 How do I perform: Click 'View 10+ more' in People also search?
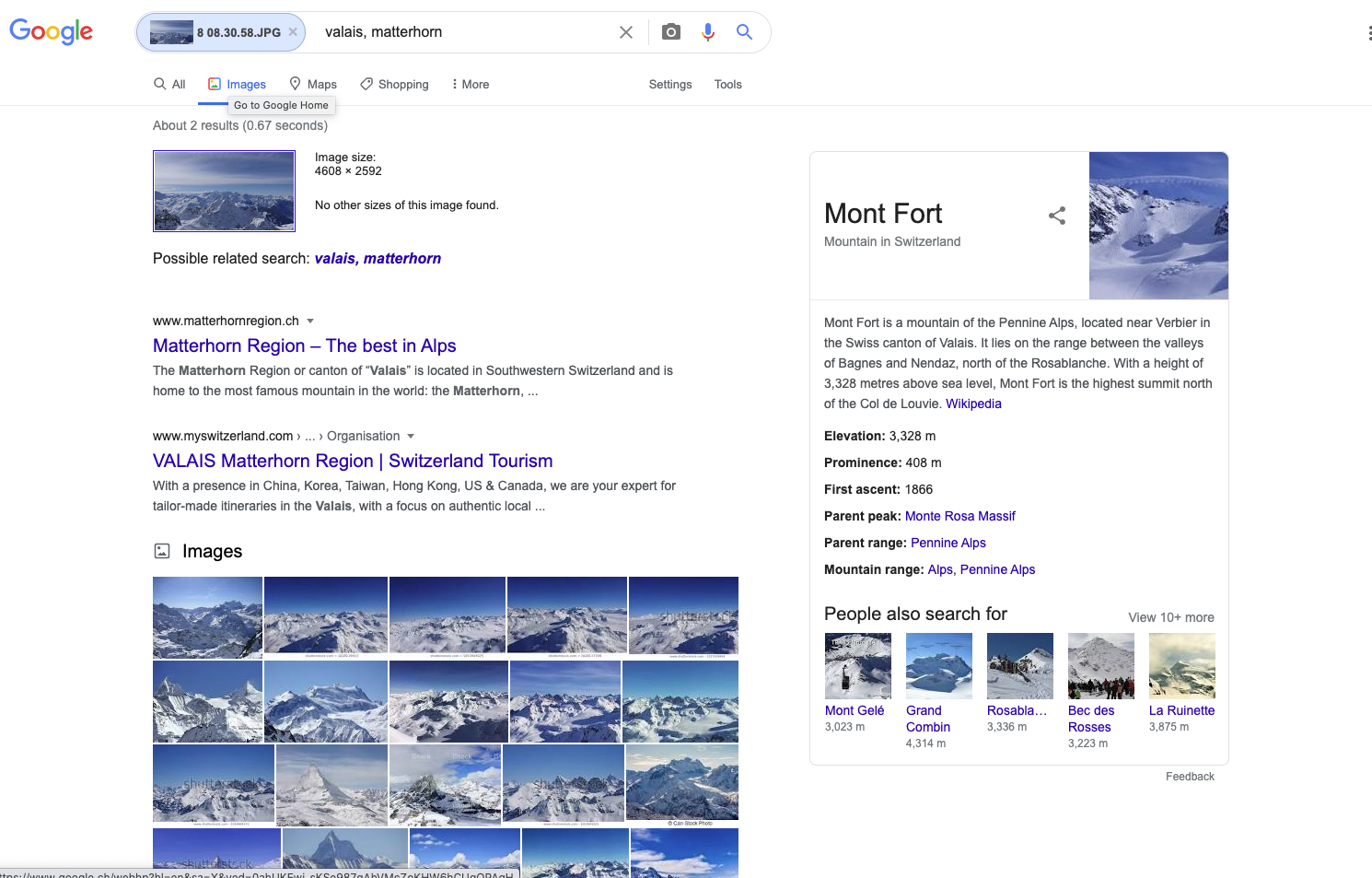click(x=1170, y=617)
